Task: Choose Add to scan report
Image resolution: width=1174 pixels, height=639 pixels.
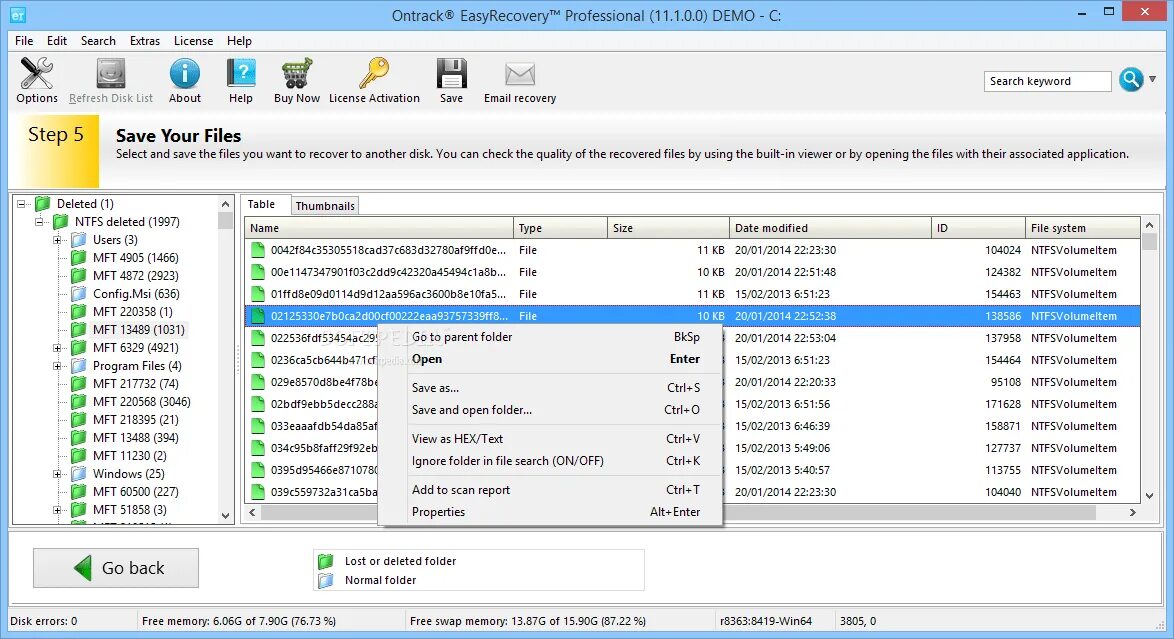Action: pos(550,490)
